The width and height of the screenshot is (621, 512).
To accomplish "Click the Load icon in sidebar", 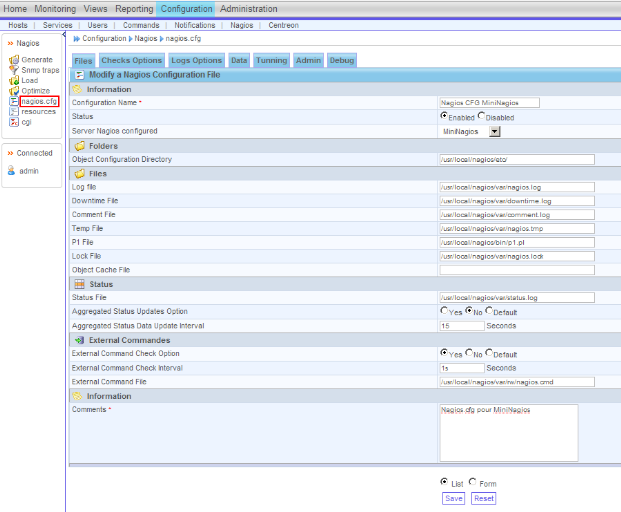I will click(x=13, y=80).
